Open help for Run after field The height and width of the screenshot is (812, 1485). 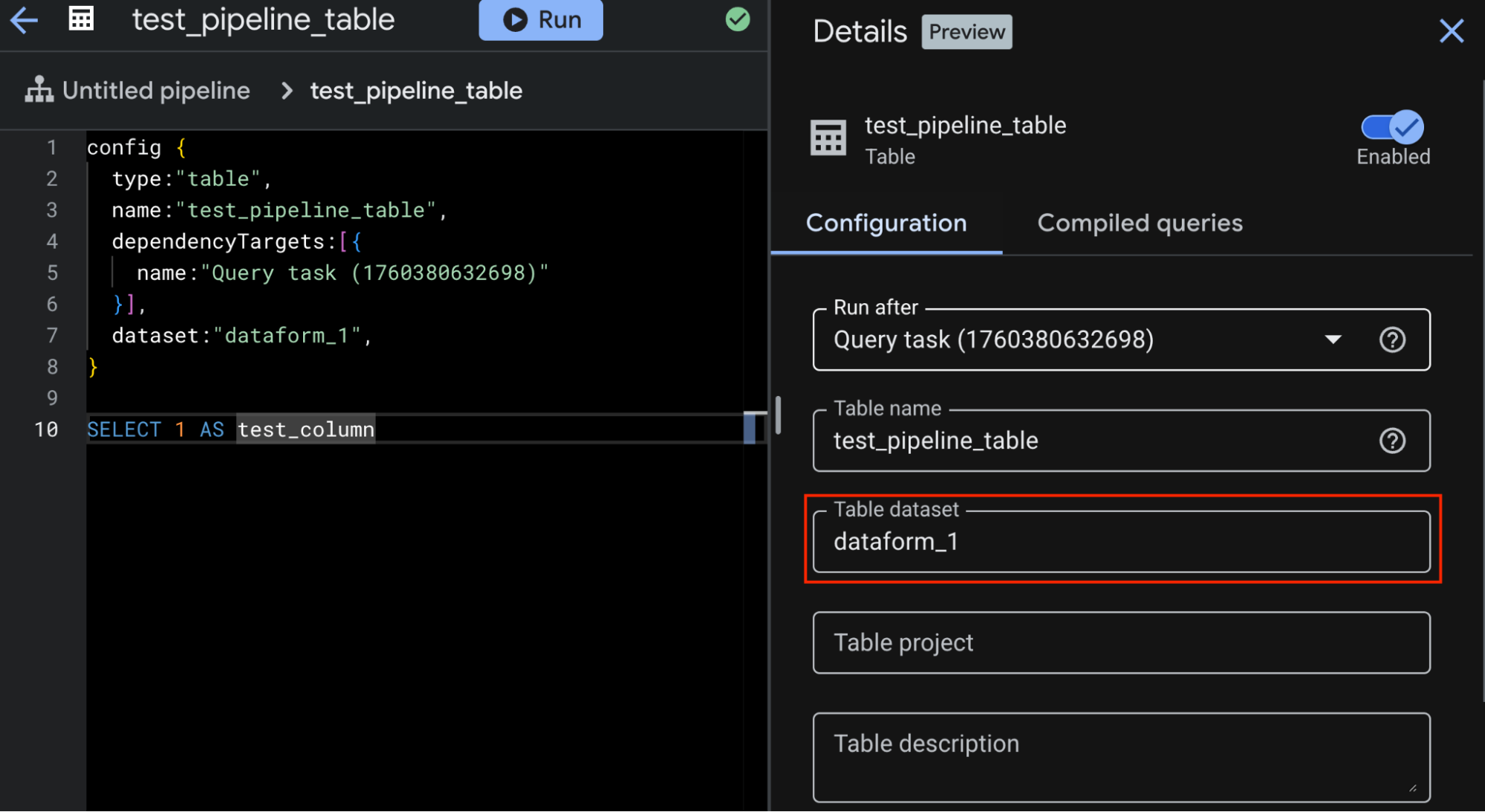[x=1392, y=340]
